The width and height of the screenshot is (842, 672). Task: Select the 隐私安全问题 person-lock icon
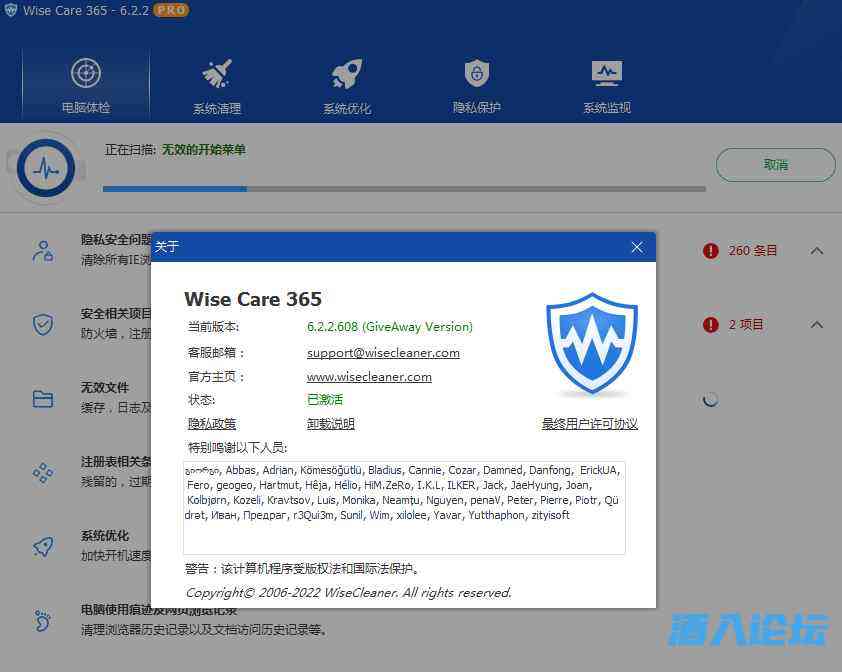coord(43,251)
